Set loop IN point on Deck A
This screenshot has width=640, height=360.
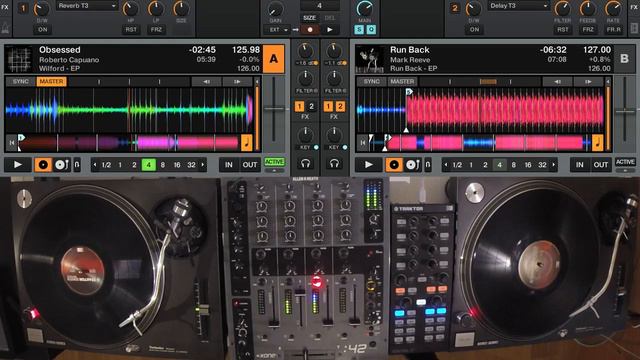(x=229, y=164)
